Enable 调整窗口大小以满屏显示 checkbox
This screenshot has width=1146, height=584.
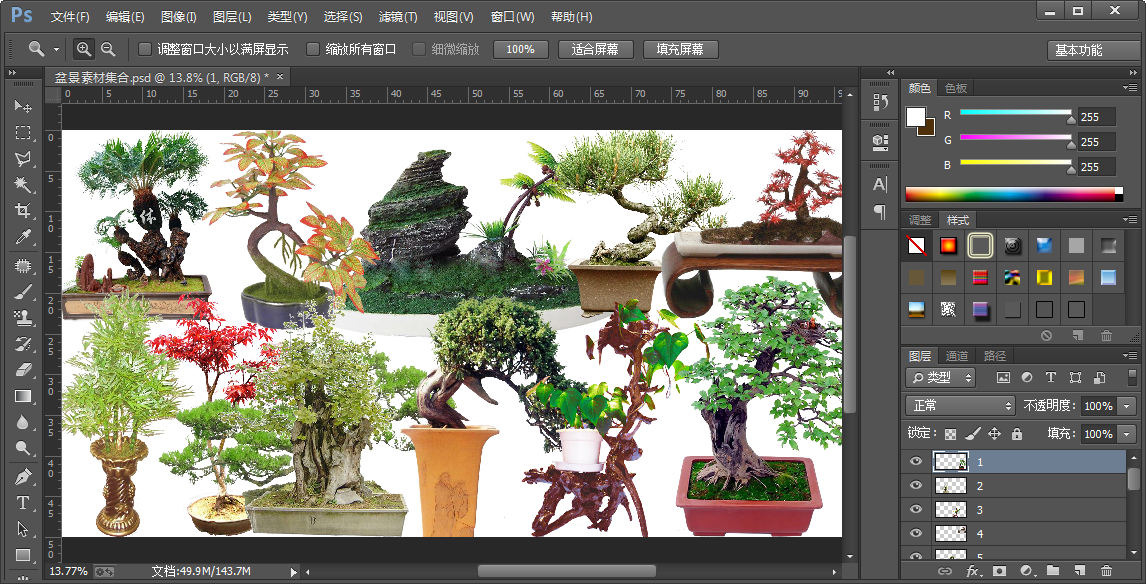(x=145, y=49)
